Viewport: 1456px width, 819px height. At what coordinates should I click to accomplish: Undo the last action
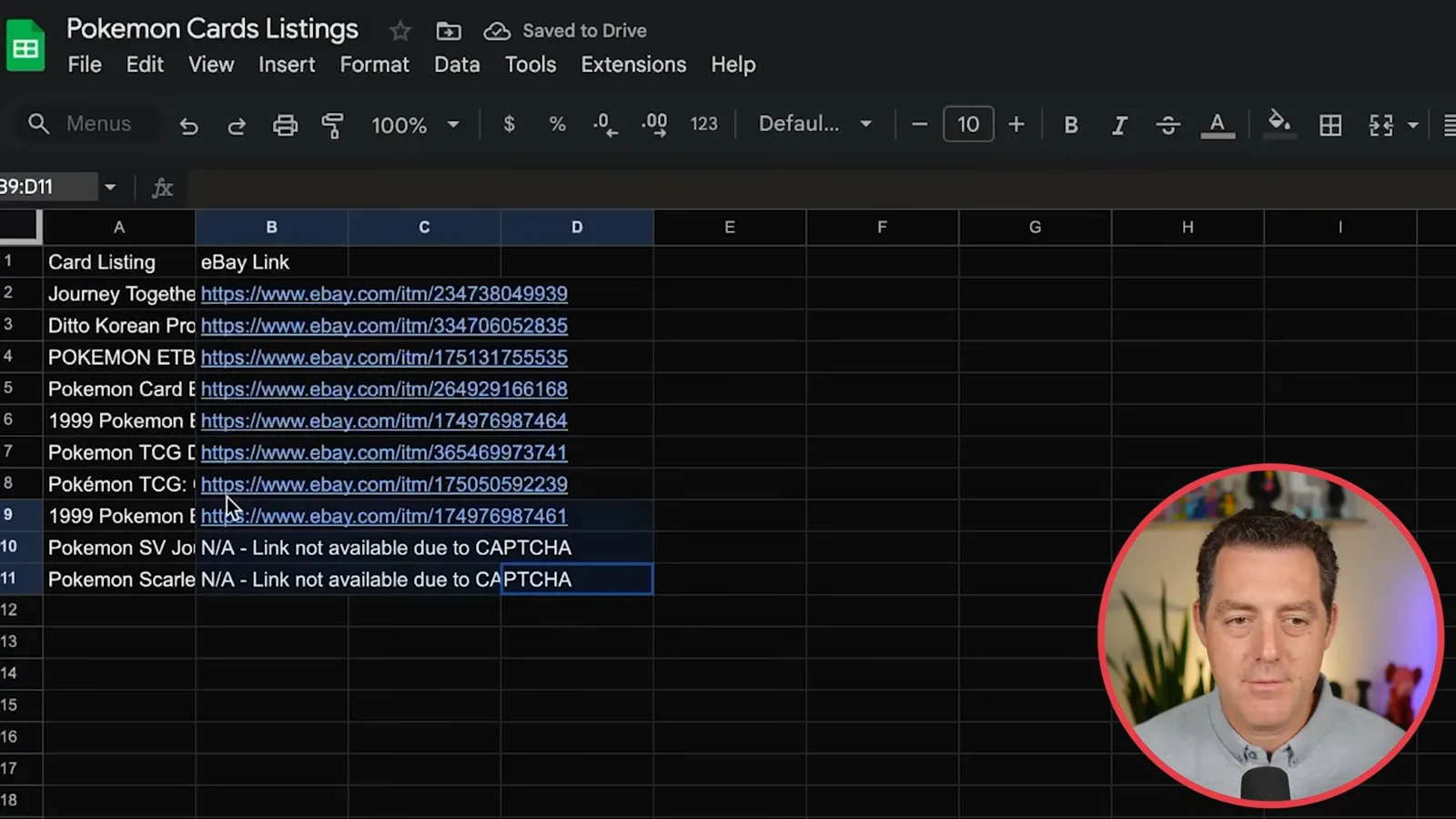[x=188, y=125]
